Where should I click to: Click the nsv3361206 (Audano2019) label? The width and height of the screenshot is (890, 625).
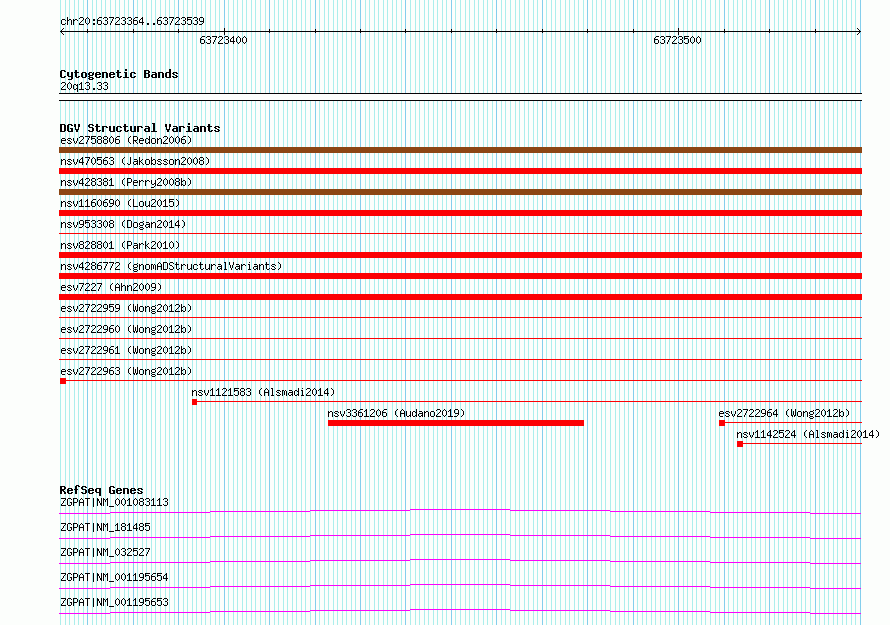[x=396, y=413]
